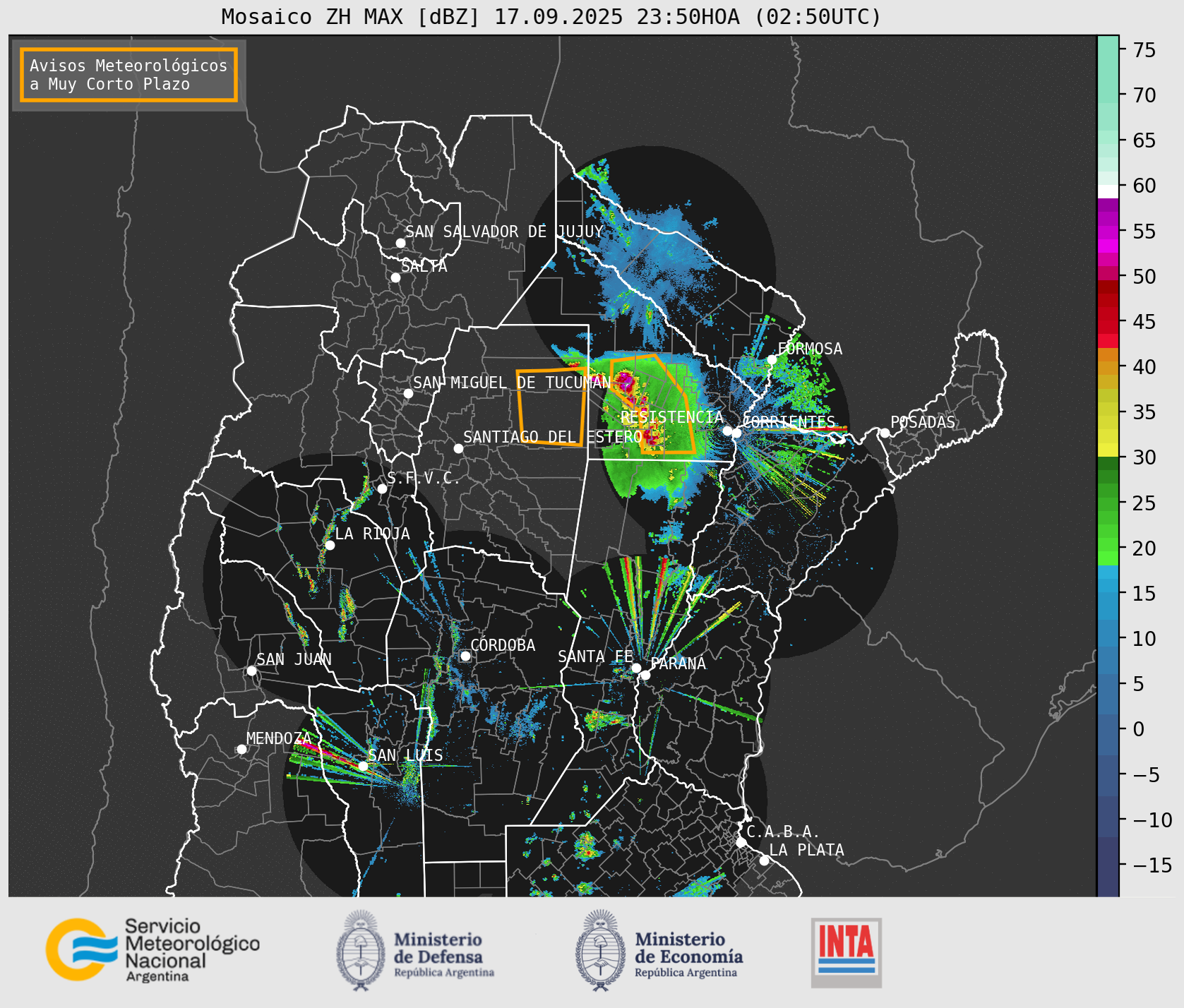Image resolution: width=1184 pixels, height=1008 pixels.
Task: Click the C.A.B.A. city marker
Action: [741, 842]
